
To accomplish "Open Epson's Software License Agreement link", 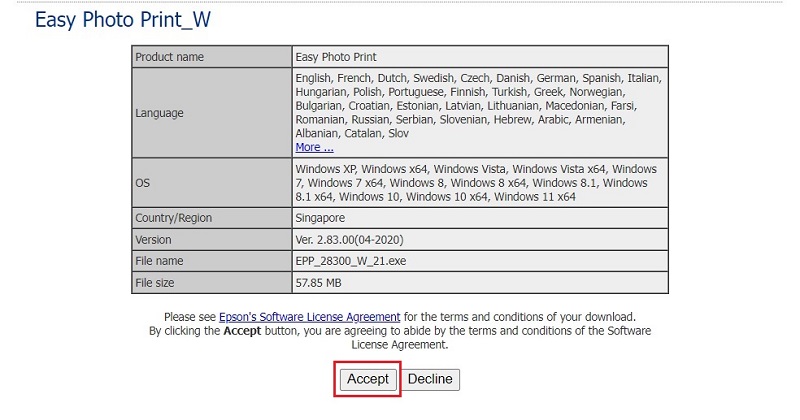I will point(309,317).
